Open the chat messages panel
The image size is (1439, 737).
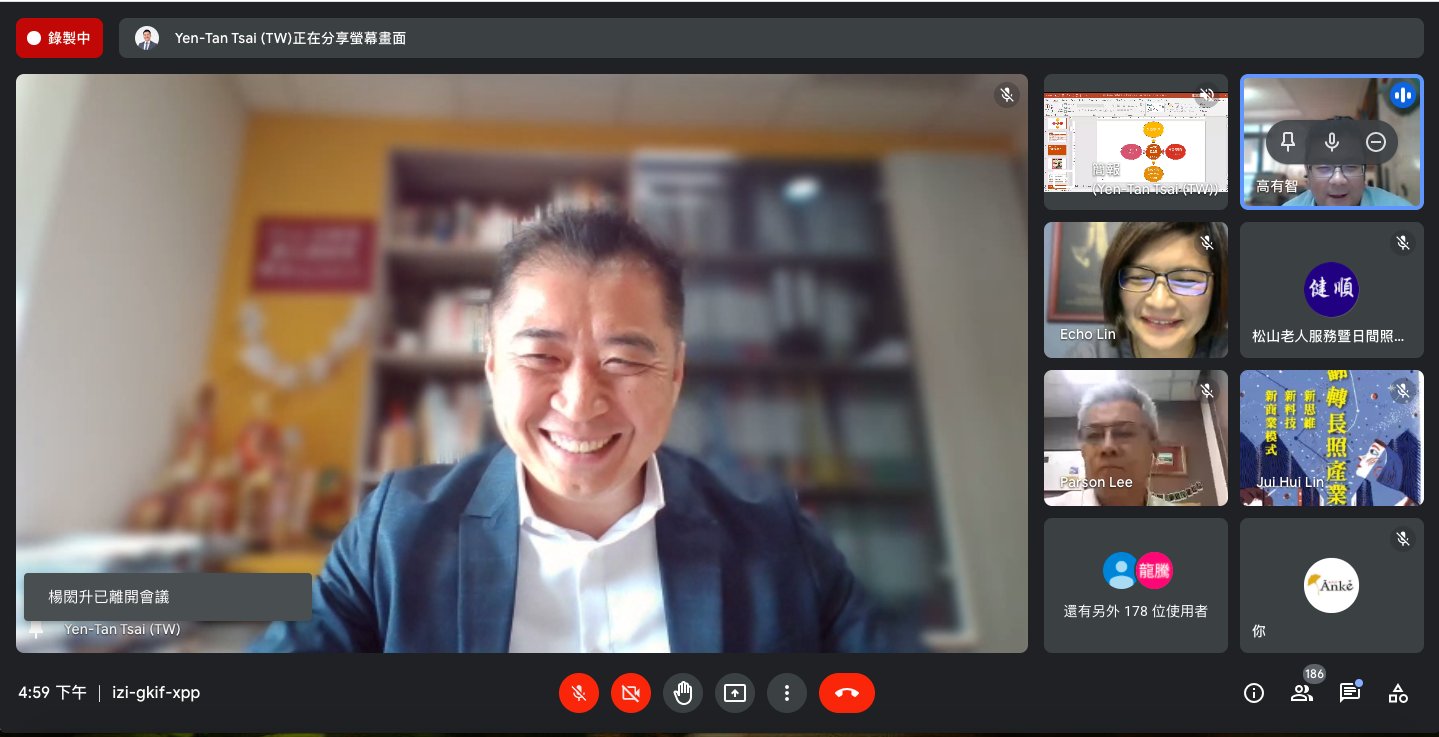click(1350, 693)
